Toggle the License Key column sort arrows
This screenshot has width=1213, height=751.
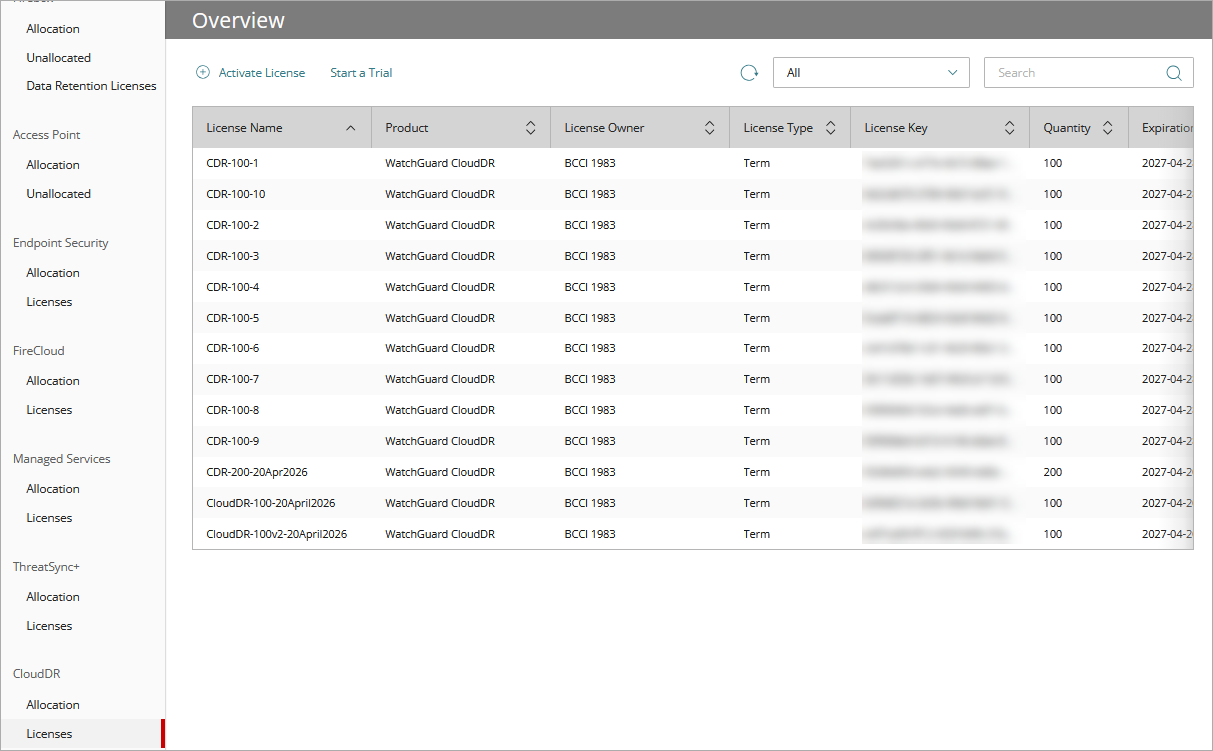pos(1009,128)
